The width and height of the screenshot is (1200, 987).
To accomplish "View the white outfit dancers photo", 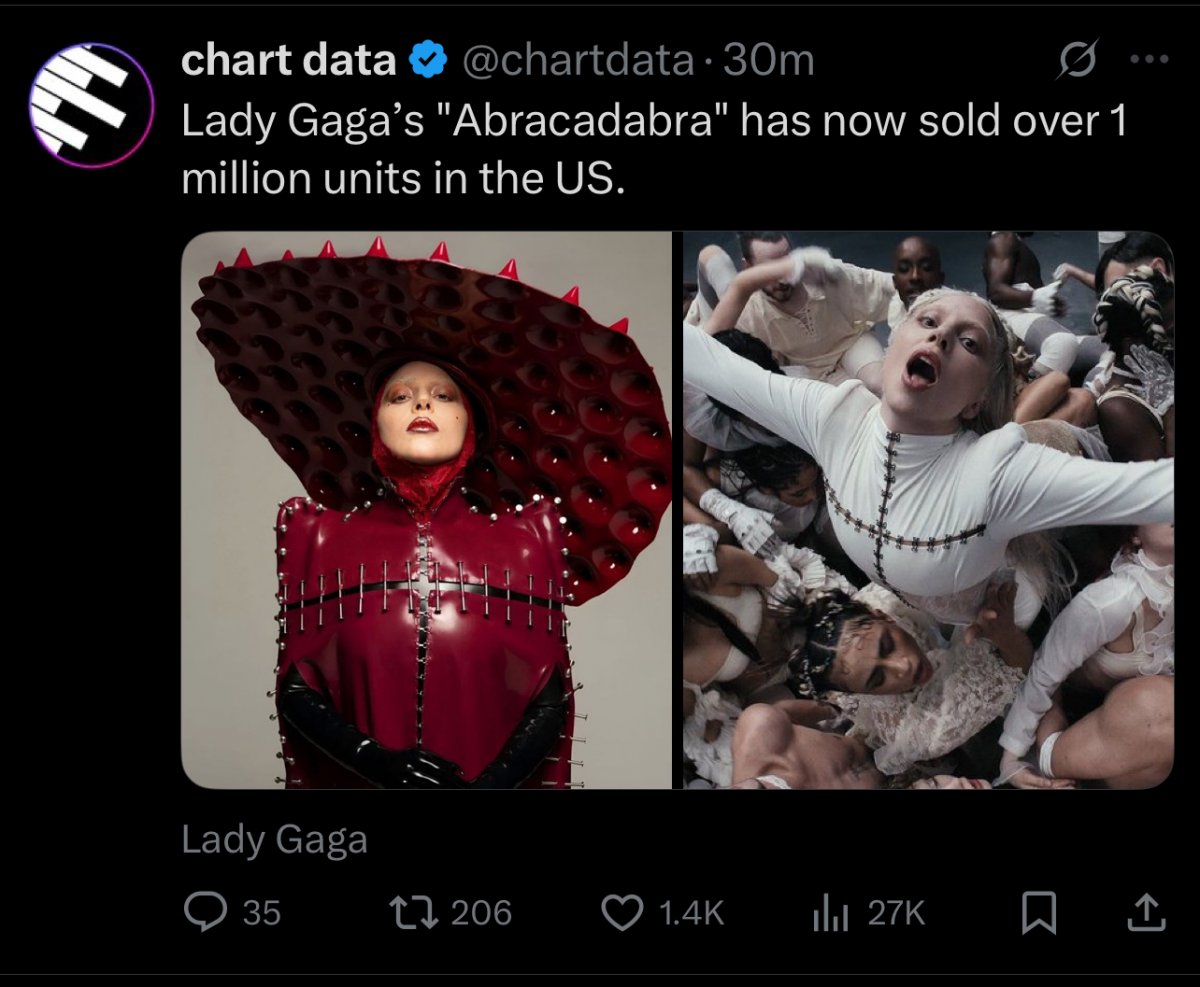I will pos(929,510).
